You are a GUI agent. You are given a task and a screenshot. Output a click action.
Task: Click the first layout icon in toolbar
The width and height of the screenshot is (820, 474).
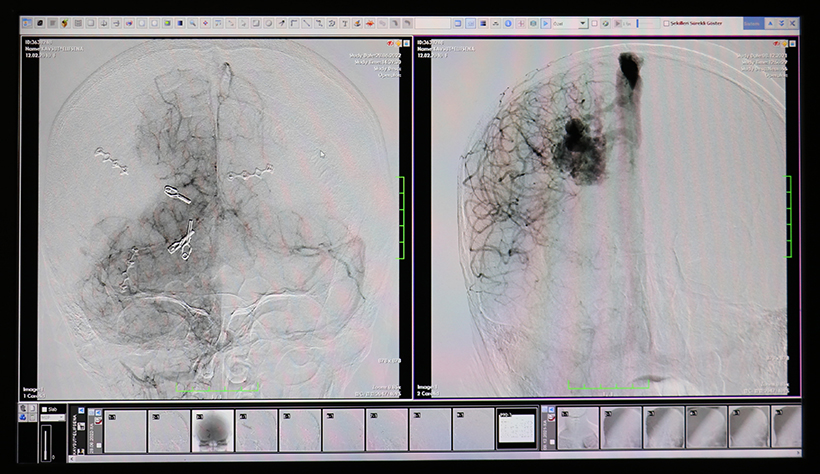click(26, 24)
